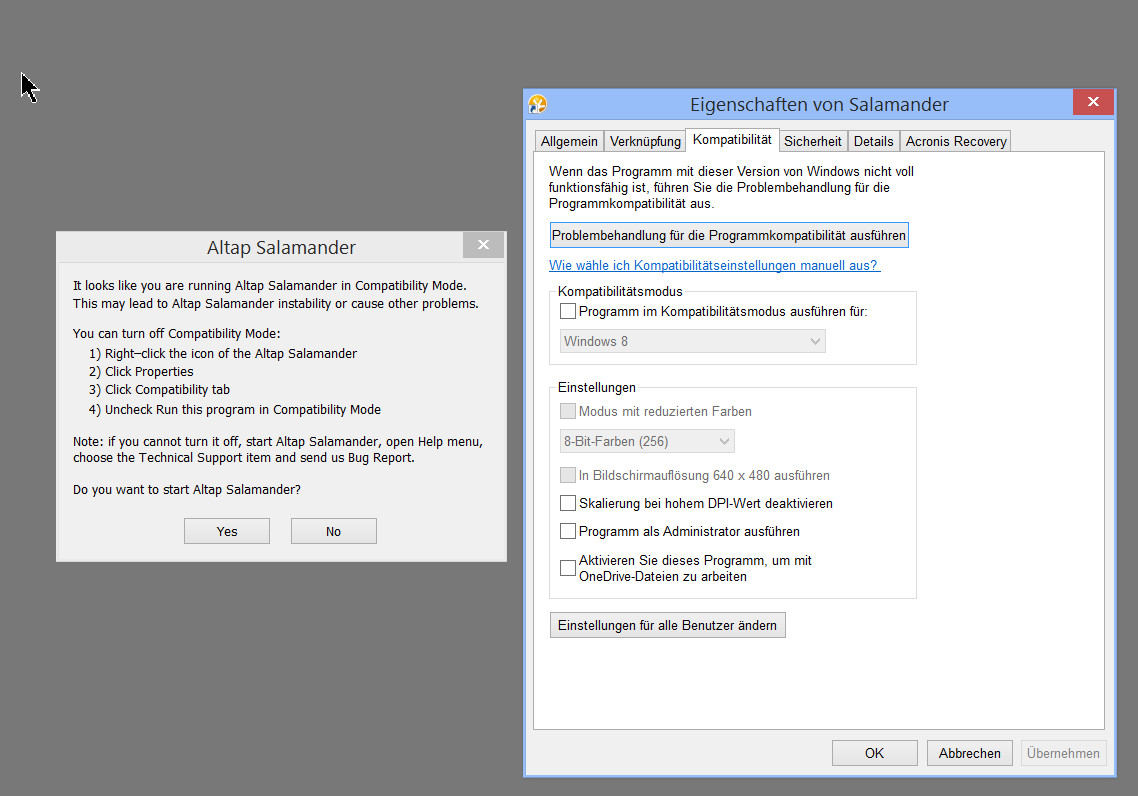Run Problembehandlung für die Programmkompatibilität

(729, 236)
